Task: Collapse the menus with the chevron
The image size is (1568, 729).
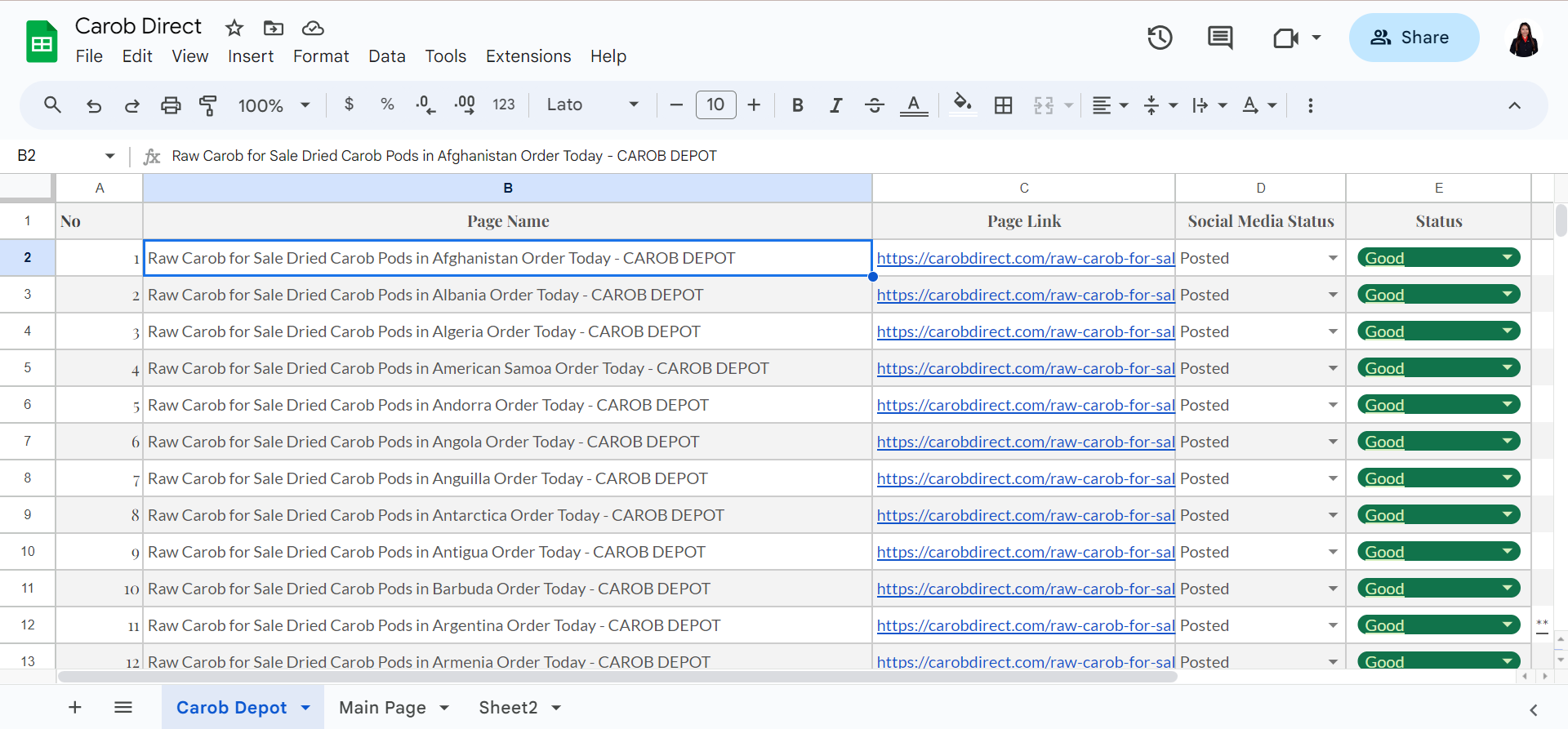Action: pyautogui.click(x=1514, y=105)
